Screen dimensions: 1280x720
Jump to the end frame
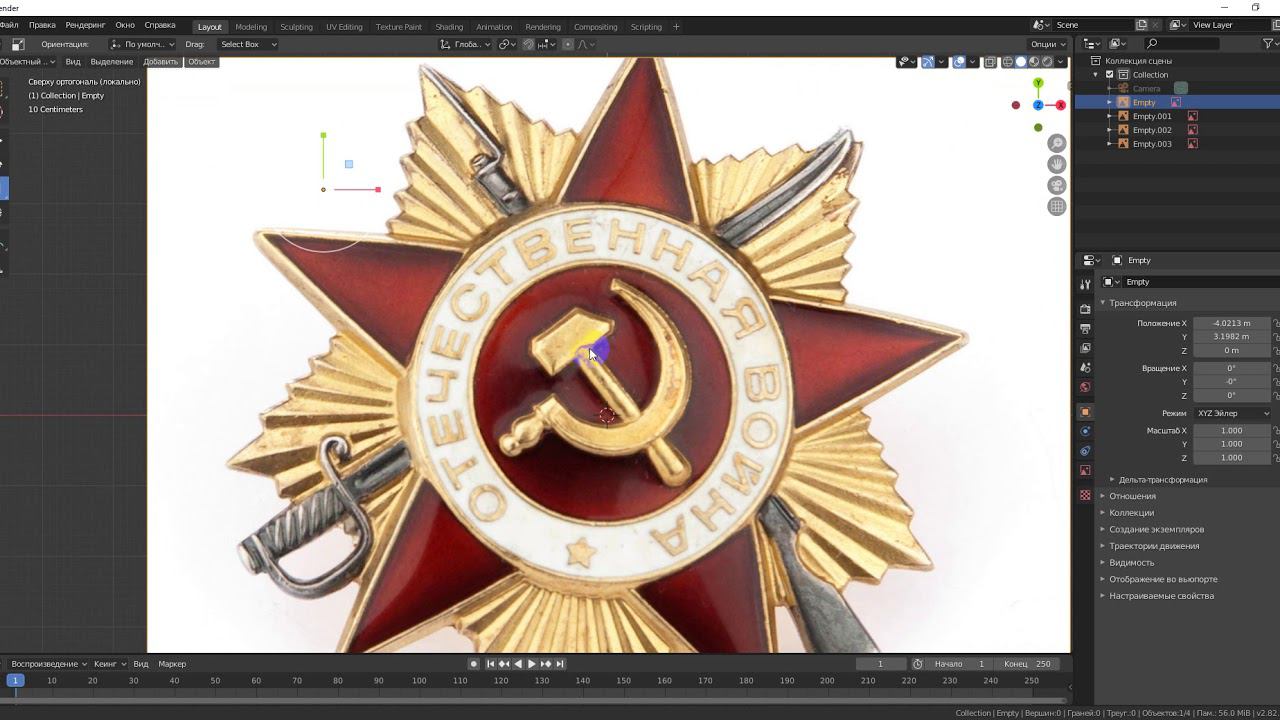pos(560,664)
